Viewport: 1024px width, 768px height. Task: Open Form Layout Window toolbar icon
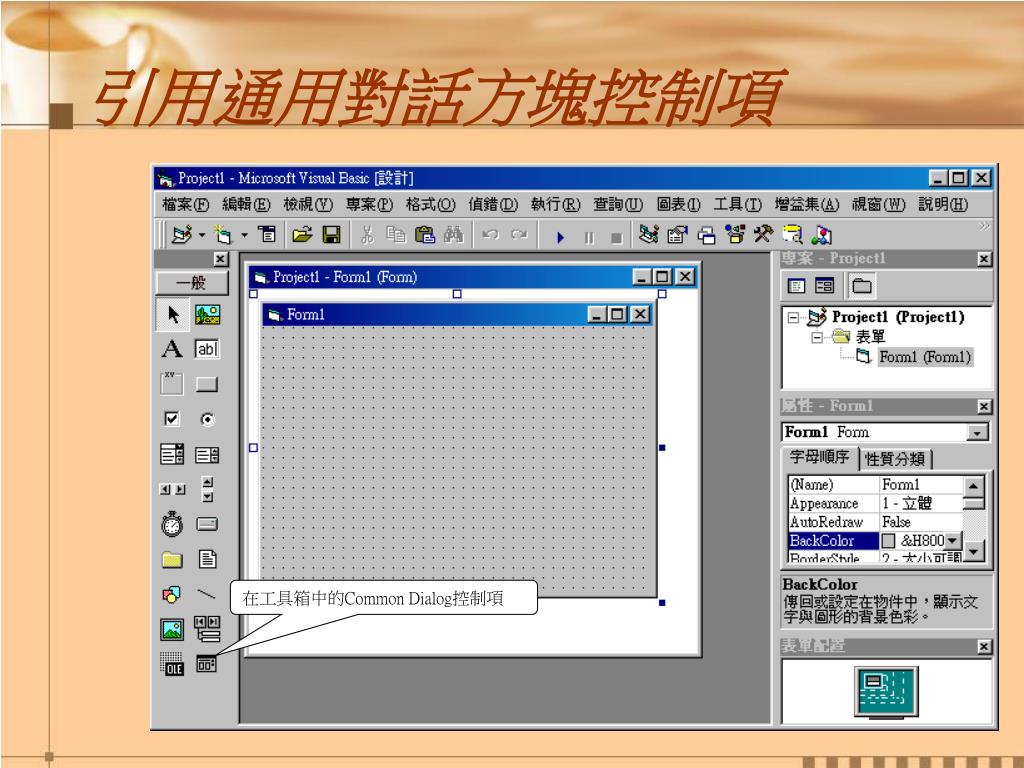[x=706, y=235]
